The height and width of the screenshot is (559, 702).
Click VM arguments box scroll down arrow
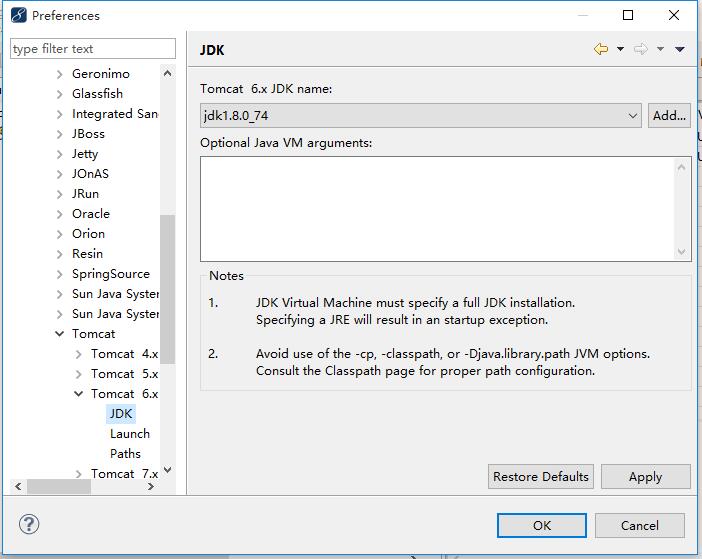(682, 252)
